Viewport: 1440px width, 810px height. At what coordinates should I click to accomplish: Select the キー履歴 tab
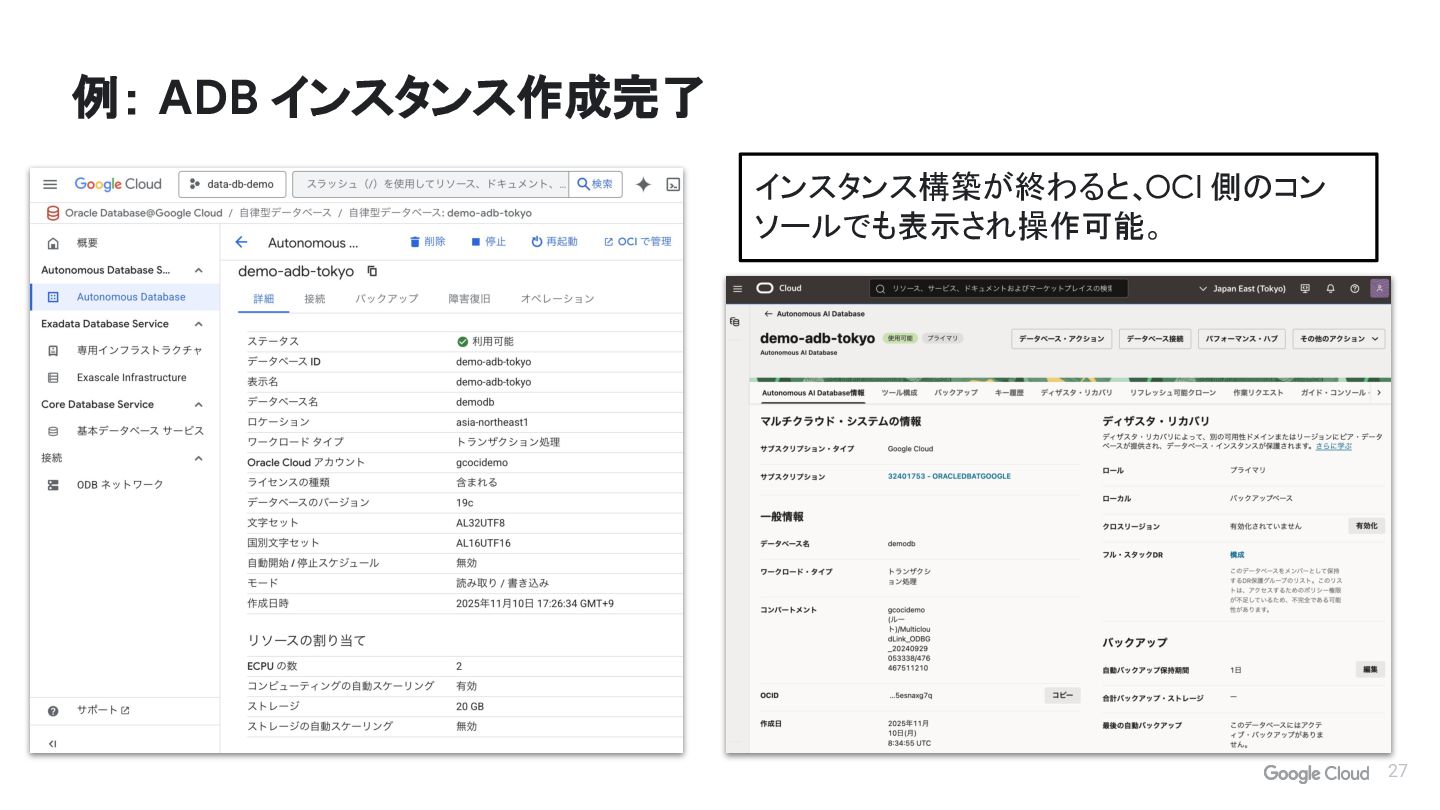pyautogui.click(x=1009, y=393)
